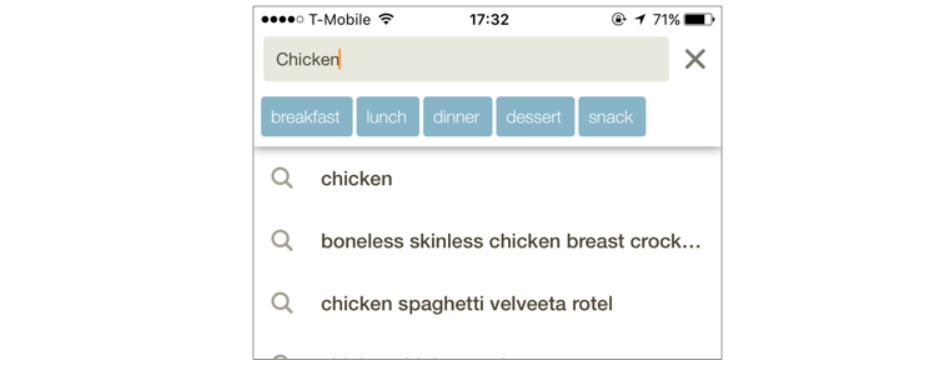The width and height of the screenshot is (929, 366).
Task: Tap the location arrow status icon
Action: [x=640, y=20]
